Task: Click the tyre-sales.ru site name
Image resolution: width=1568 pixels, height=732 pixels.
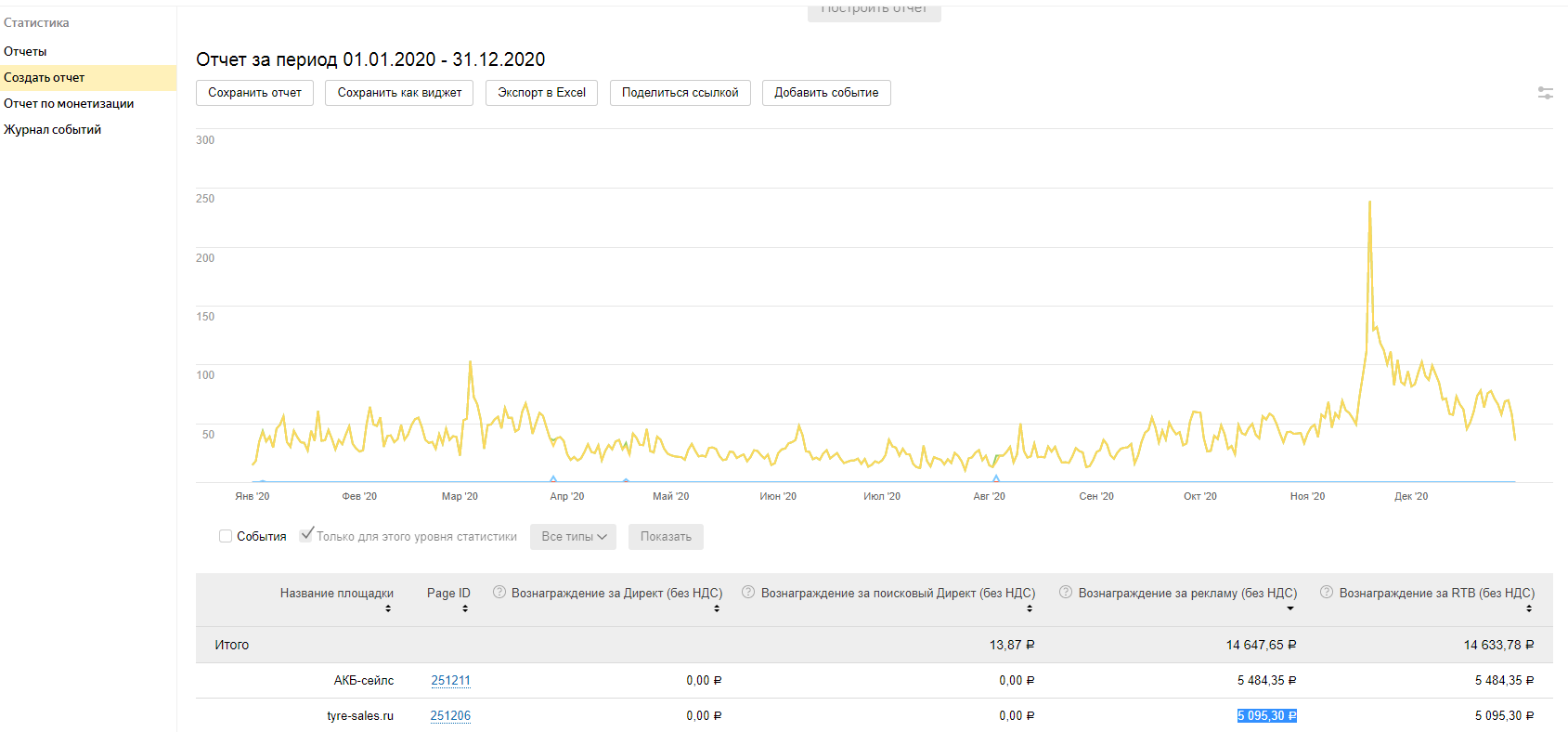Action: [x=360, y=716]
